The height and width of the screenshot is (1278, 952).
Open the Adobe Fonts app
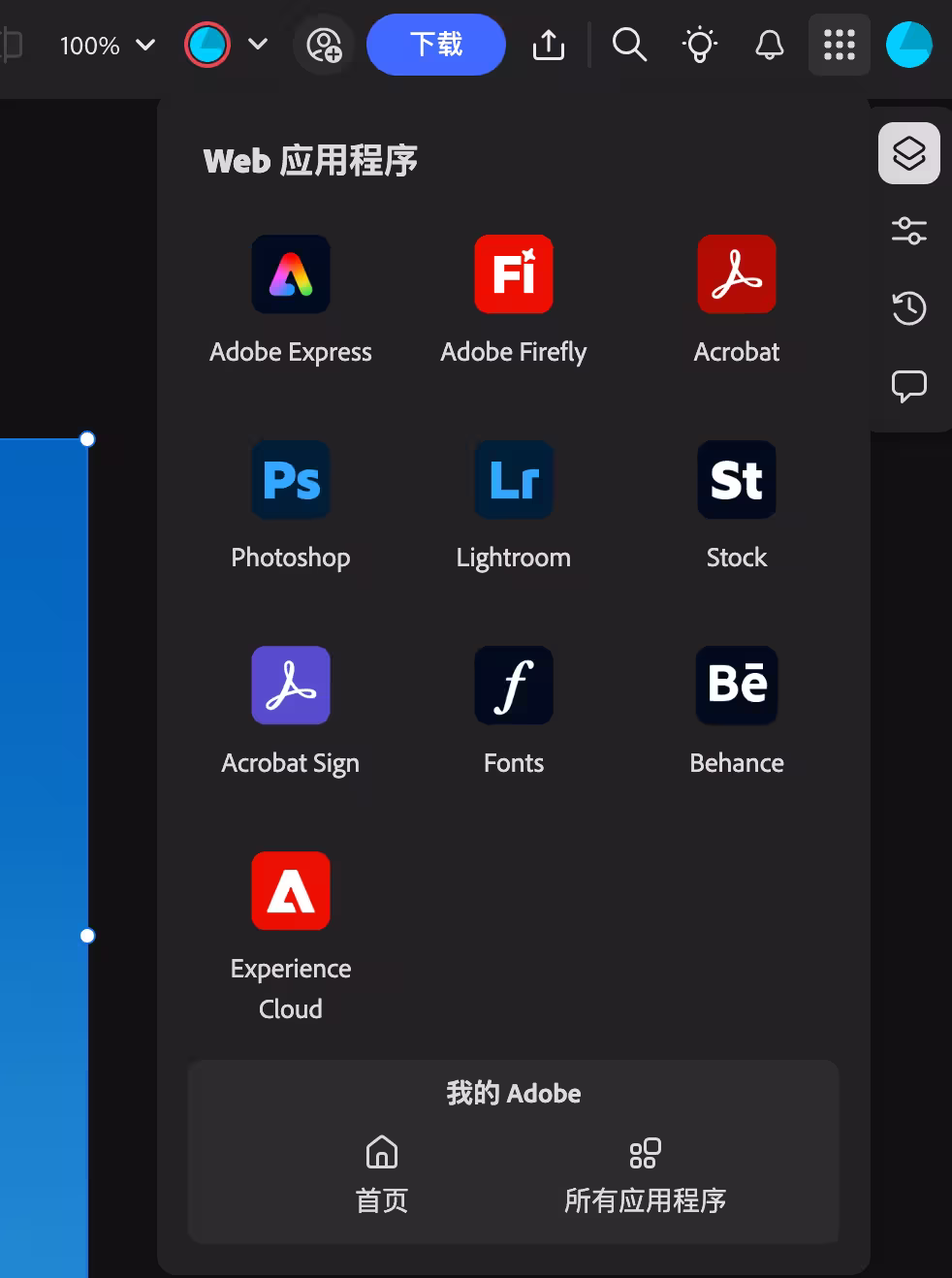[513, 686]
